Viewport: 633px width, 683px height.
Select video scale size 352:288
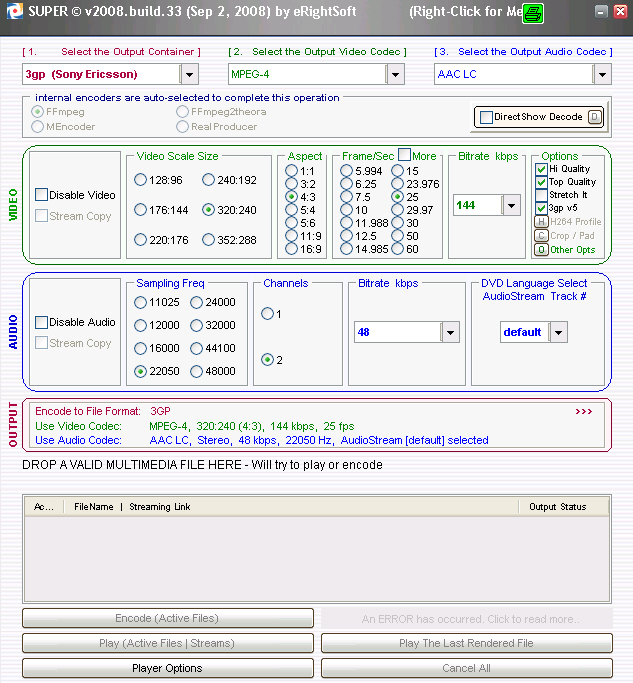[x=208, y=240]
